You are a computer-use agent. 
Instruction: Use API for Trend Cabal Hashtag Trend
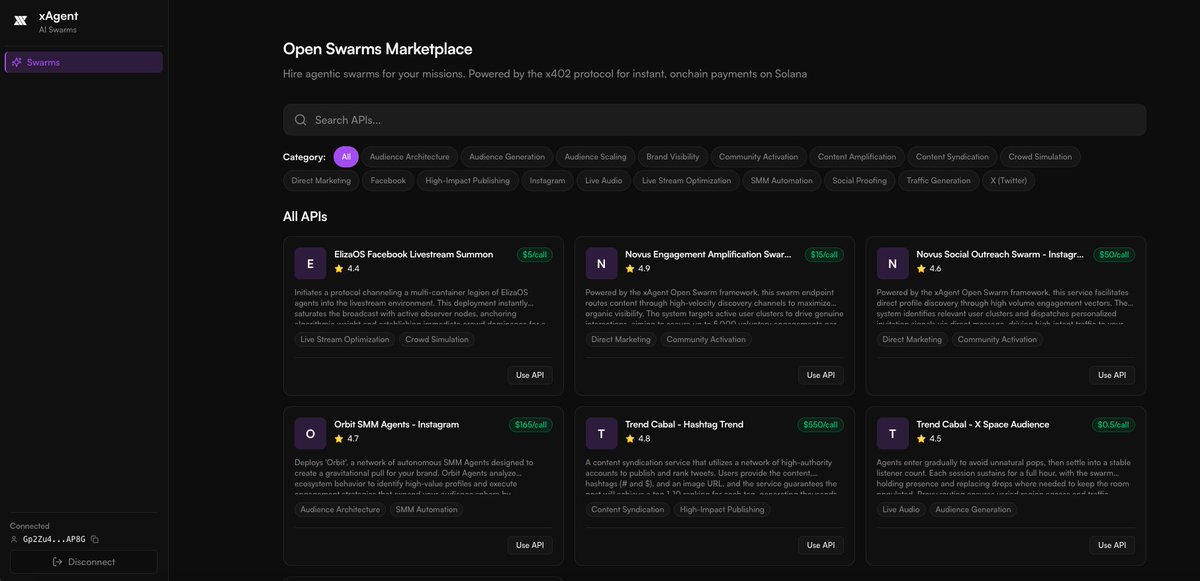[821, 545]
